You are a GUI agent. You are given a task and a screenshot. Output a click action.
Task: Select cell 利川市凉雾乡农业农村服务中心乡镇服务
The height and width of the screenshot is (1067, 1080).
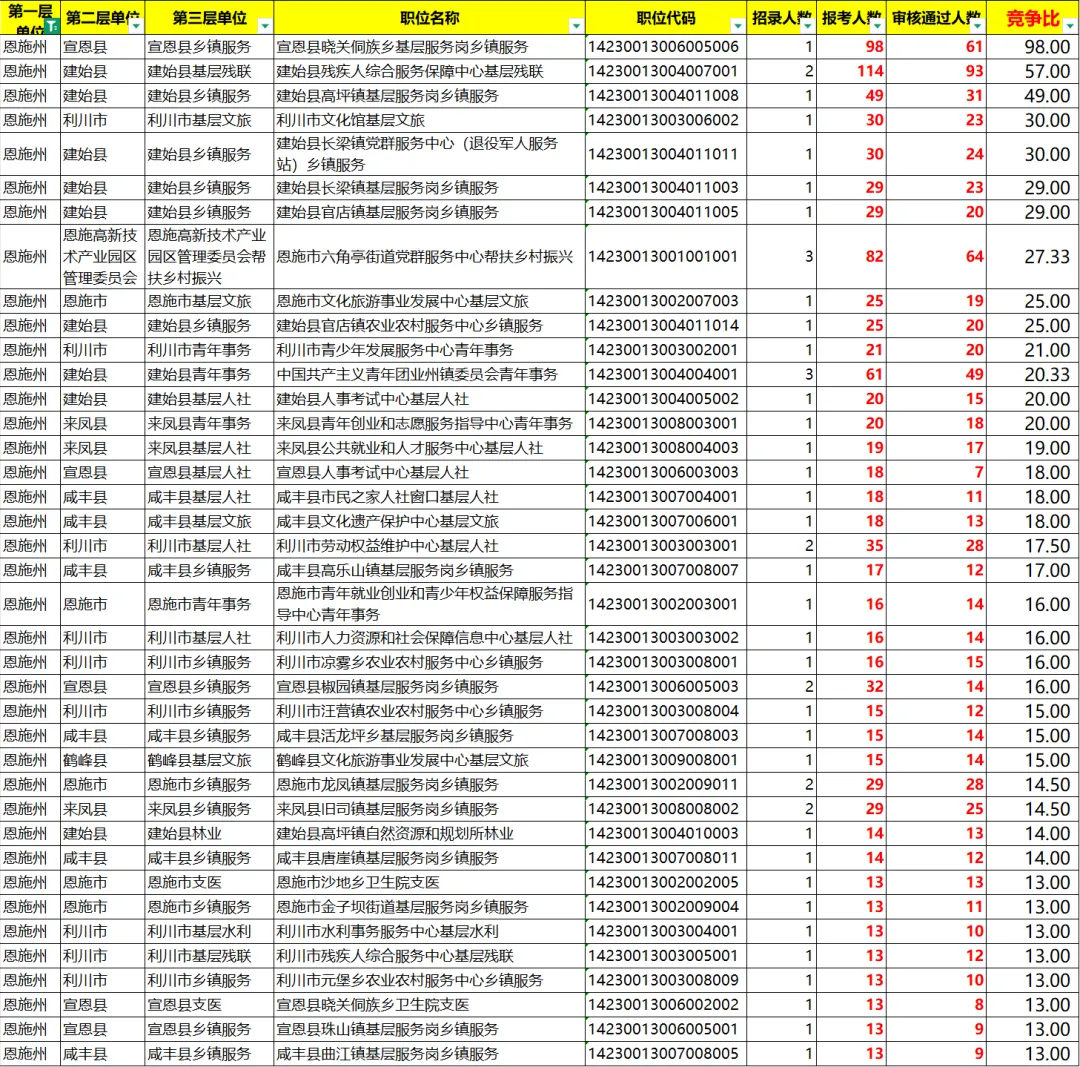coord(429,662)
